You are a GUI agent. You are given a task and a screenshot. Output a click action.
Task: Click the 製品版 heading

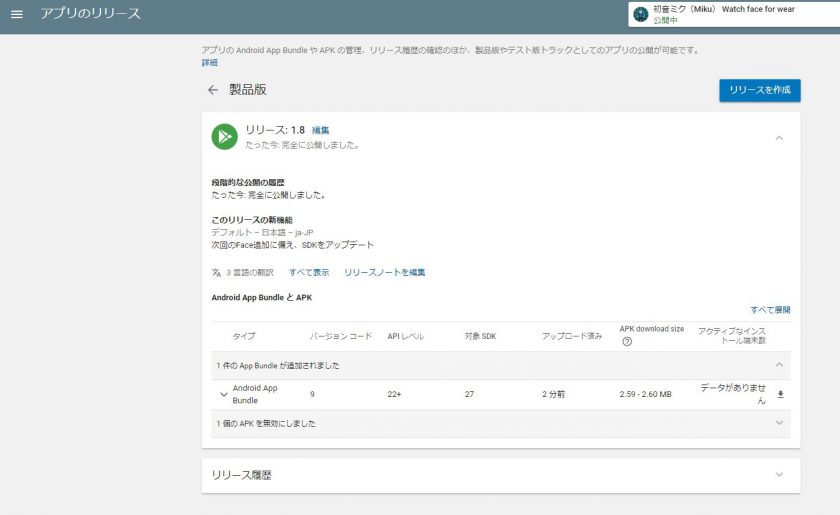click(248, 89)
